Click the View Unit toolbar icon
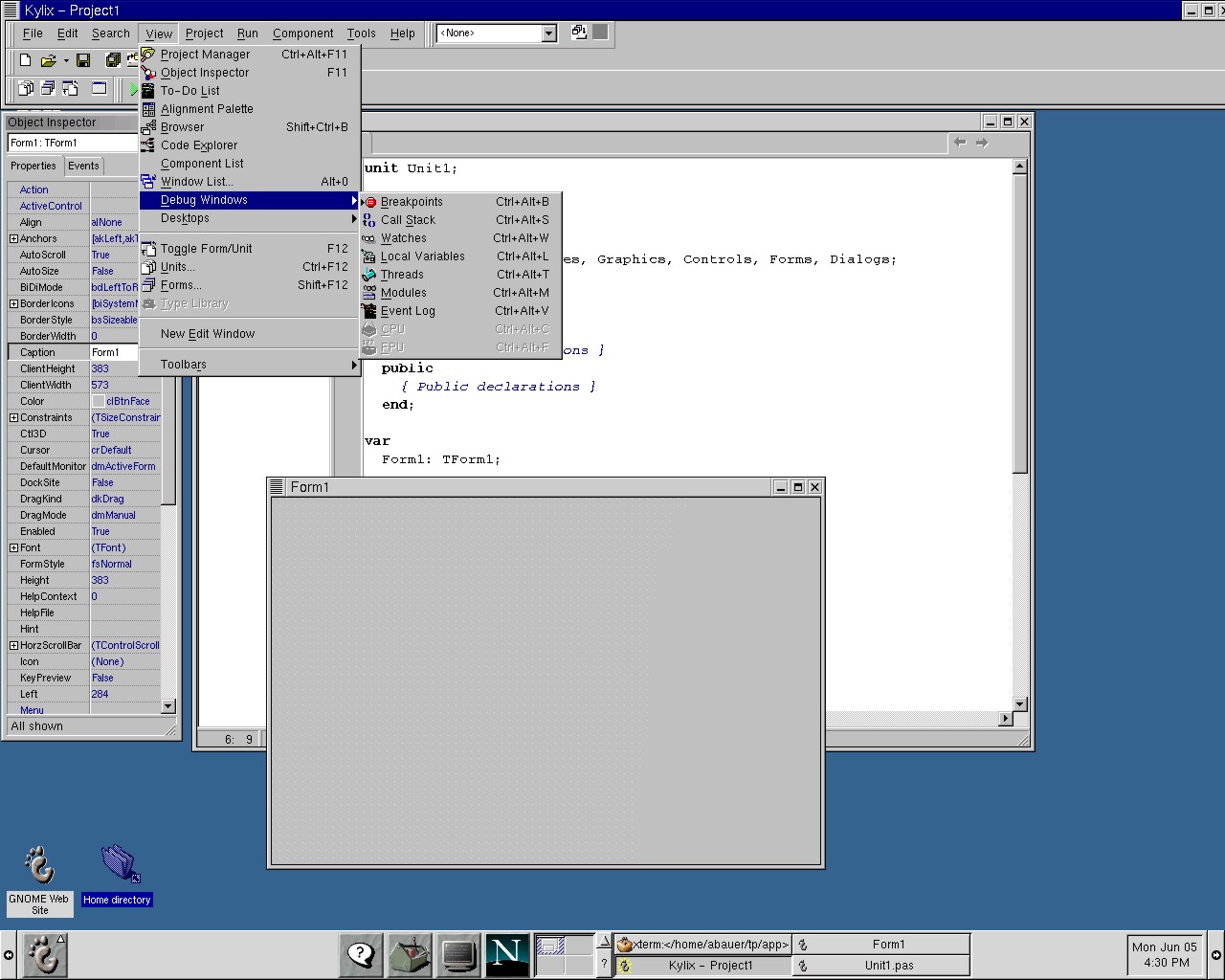 point(26,89)
